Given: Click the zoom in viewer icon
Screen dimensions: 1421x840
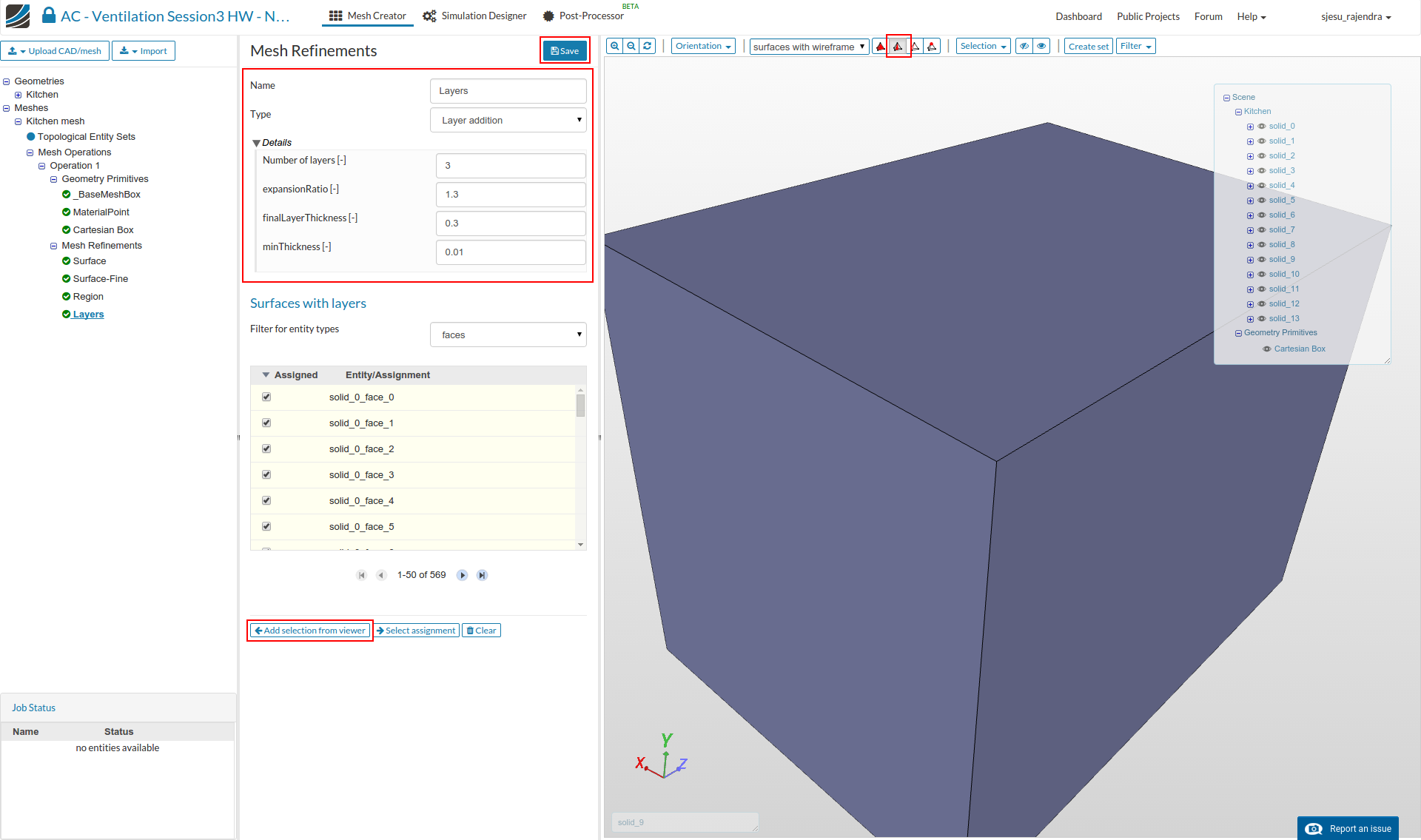Looking at the screenshot, I should click(614, 46).
